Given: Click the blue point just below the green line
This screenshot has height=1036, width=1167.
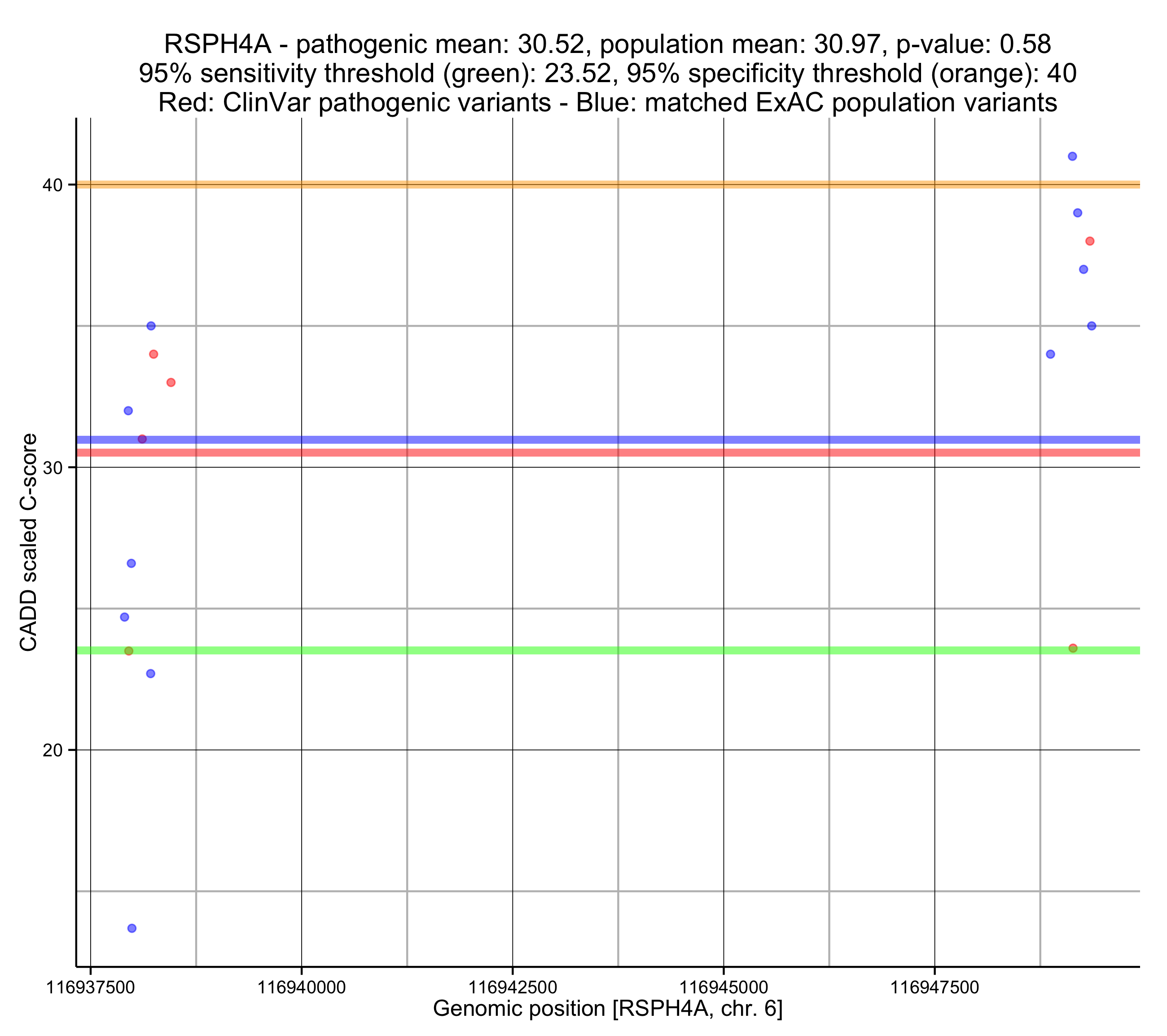Looking at the screenshot, I should coord(151,674).
